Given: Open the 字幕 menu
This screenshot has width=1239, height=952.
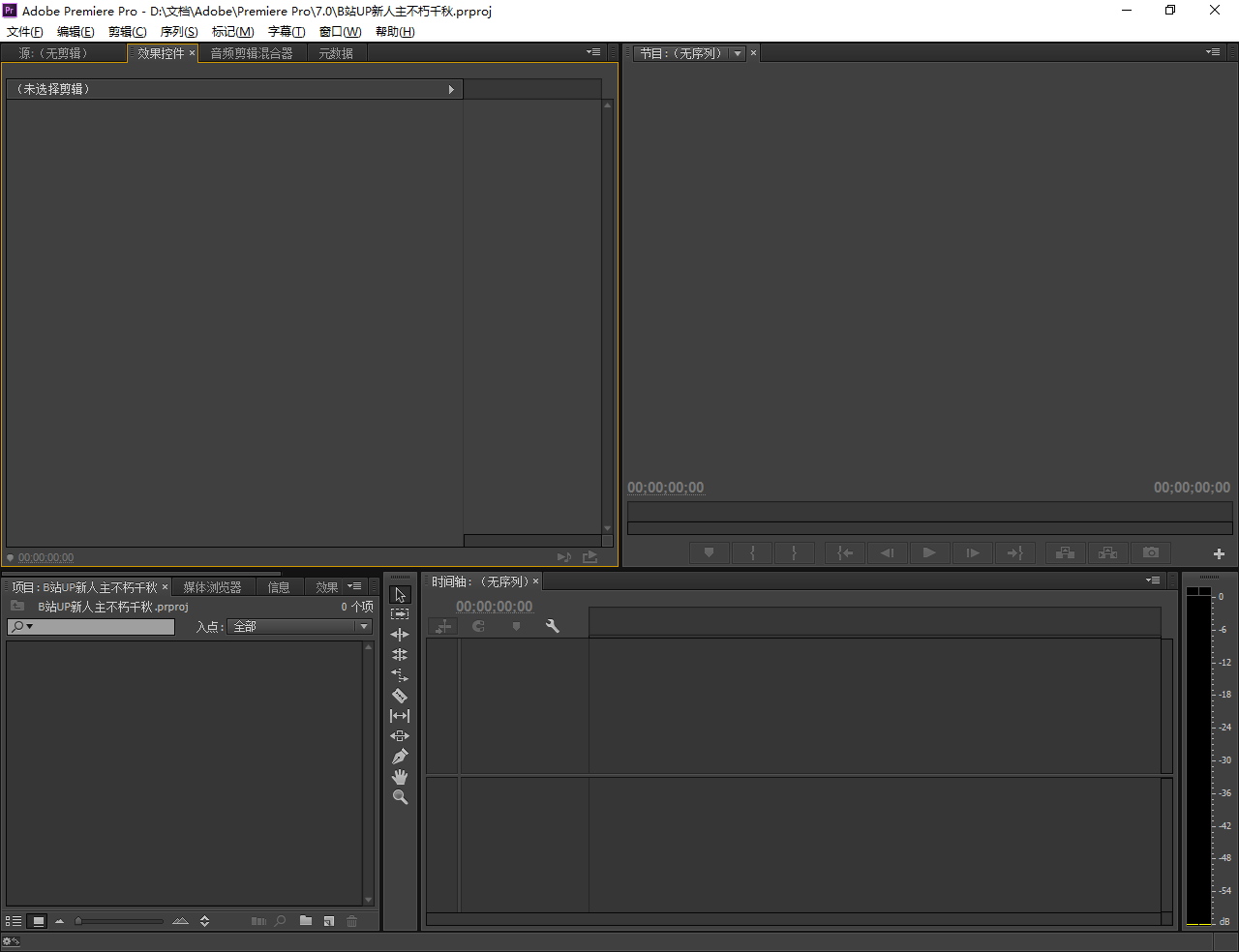Looking at the screenshot, I should 287,32.
